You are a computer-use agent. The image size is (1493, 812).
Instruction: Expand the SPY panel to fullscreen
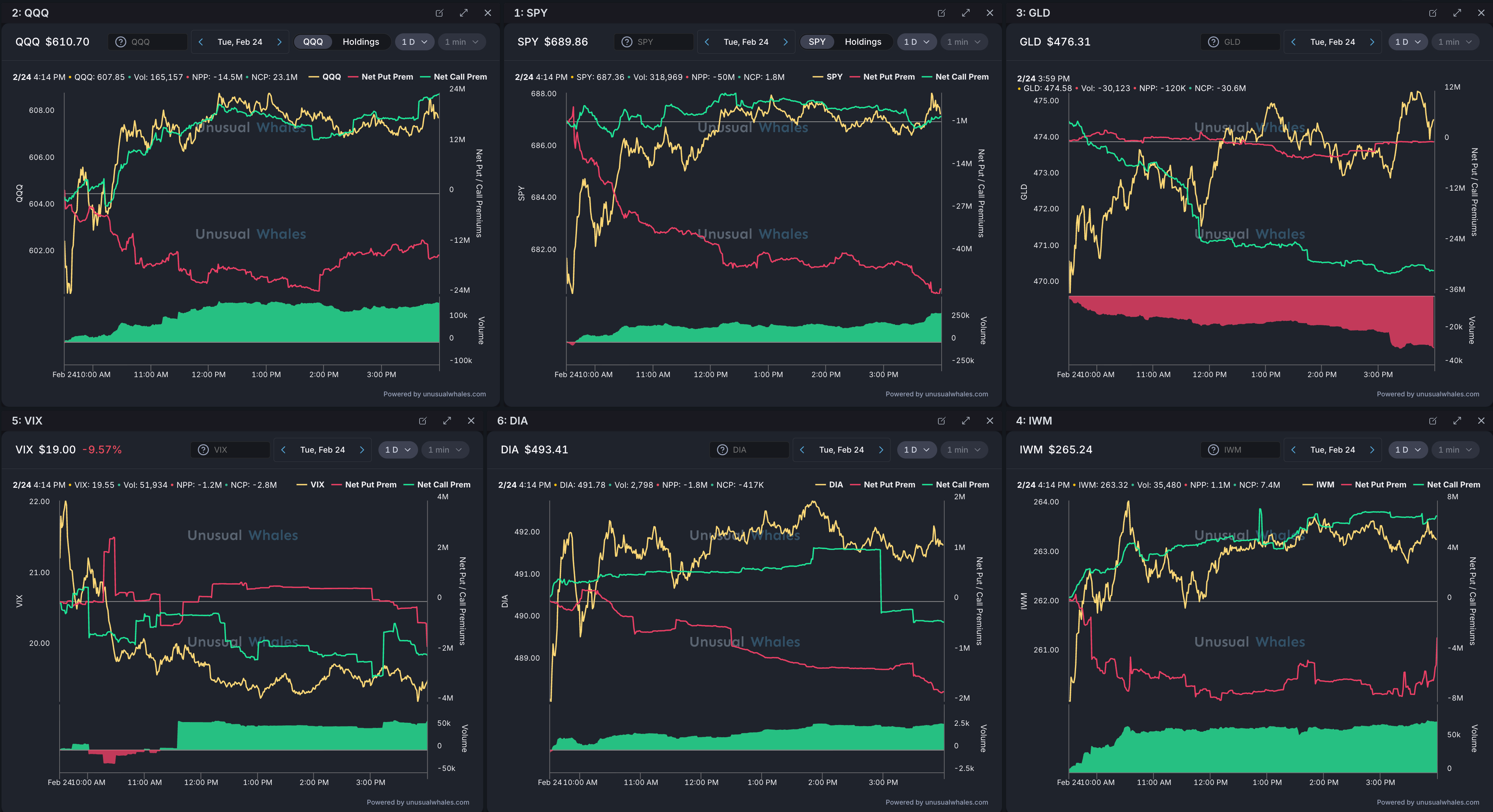pos(966,13)
